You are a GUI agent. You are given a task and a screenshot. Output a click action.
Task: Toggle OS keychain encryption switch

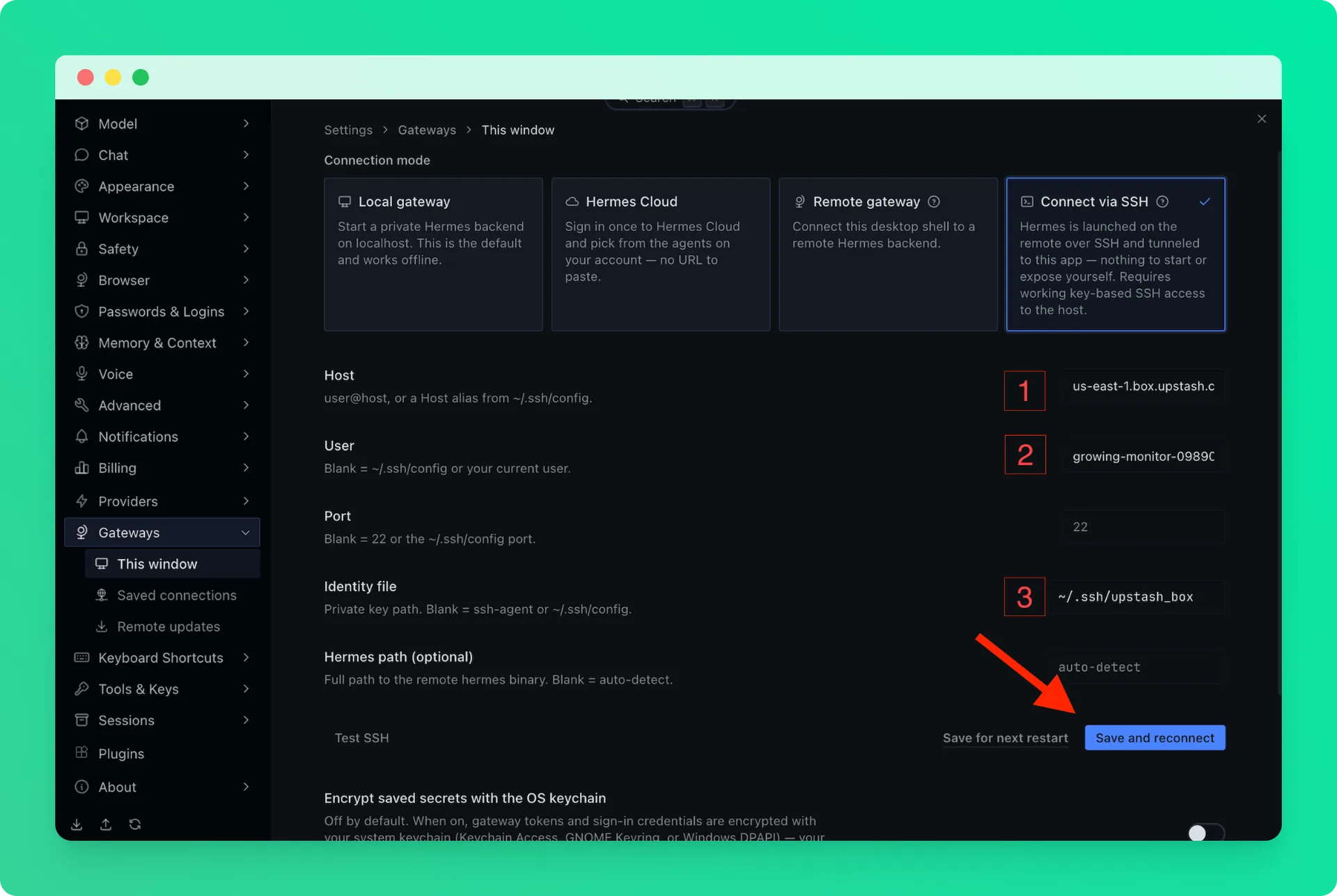point(1206,833)
